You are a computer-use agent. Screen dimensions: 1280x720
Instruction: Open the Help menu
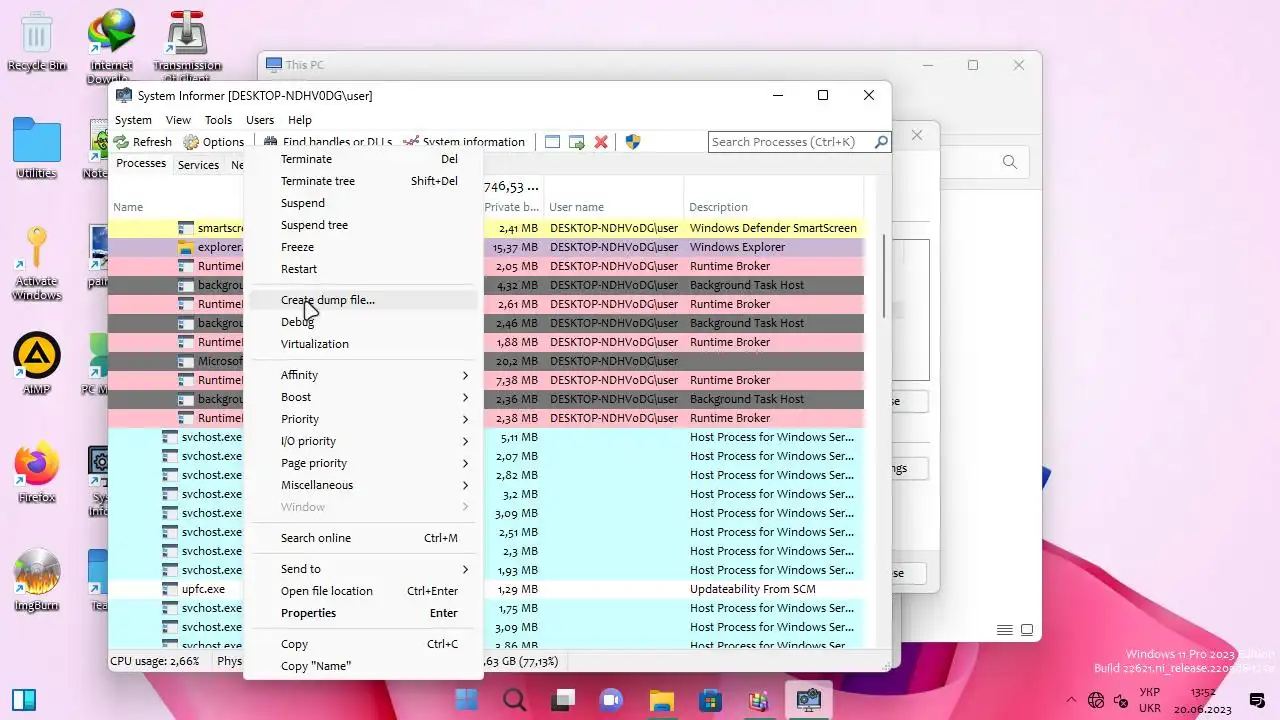pos(300,120)
